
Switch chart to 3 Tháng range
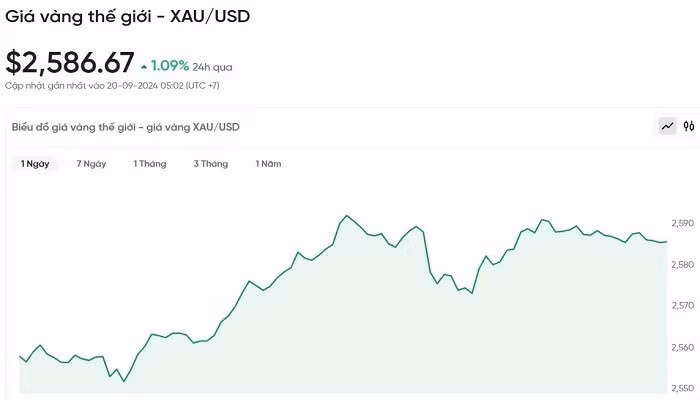[210, 163]
